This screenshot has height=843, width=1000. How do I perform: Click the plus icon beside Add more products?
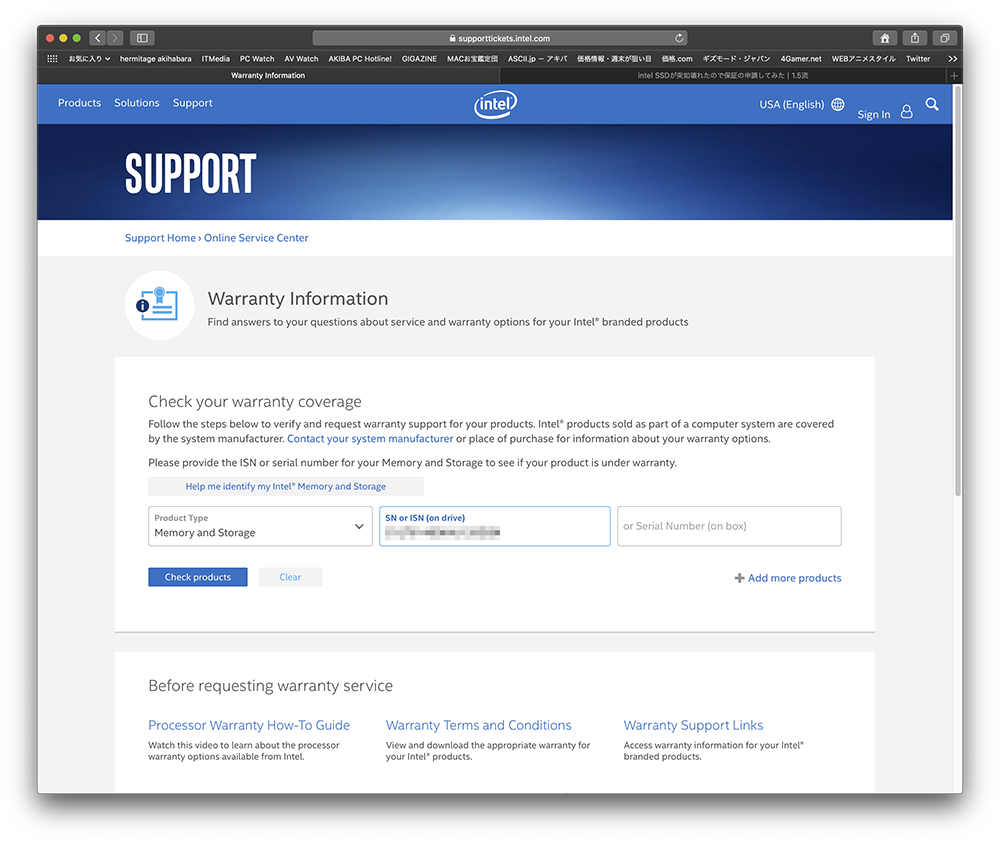click(x=739, y=578)
